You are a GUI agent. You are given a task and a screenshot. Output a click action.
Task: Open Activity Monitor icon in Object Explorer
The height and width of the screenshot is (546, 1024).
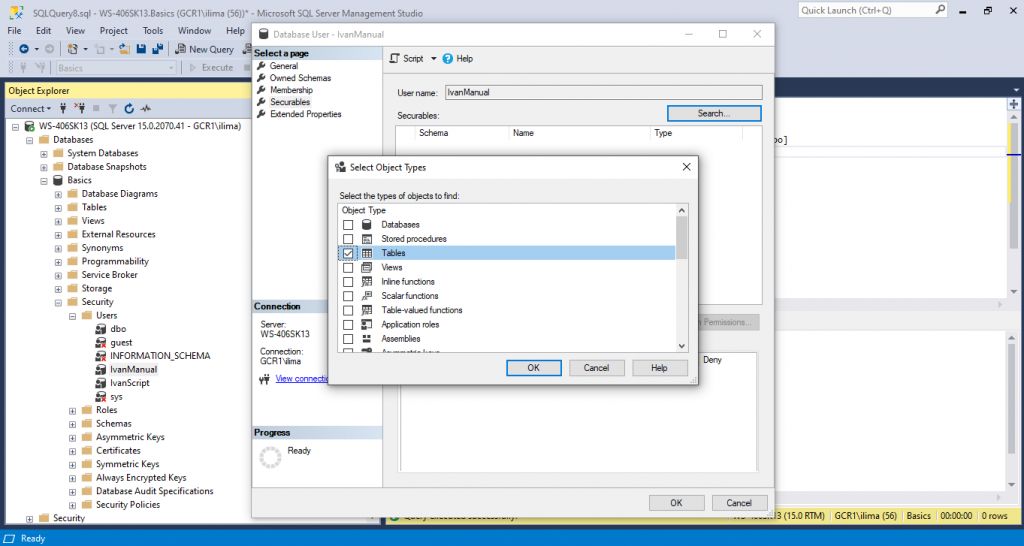point(146,108)
